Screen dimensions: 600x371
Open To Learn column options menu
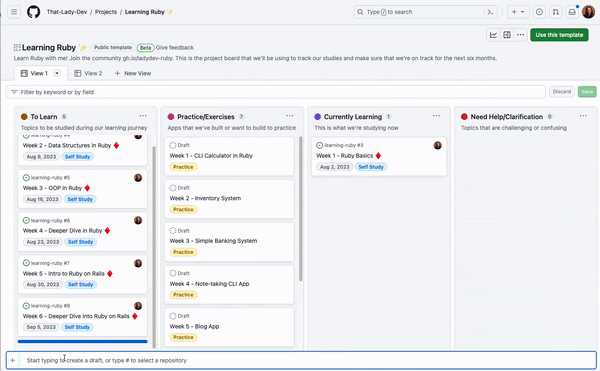tap(143, 116)
